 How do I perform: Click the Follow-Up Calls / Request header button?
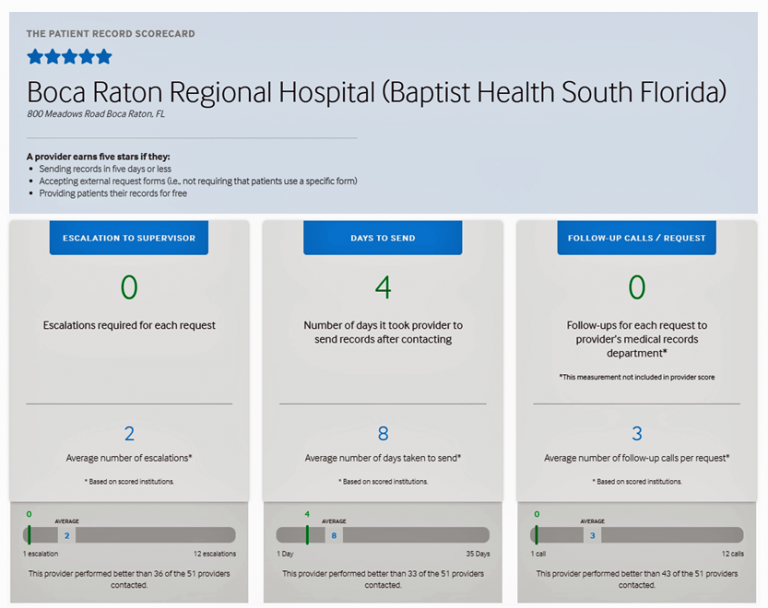coord(636,238)
